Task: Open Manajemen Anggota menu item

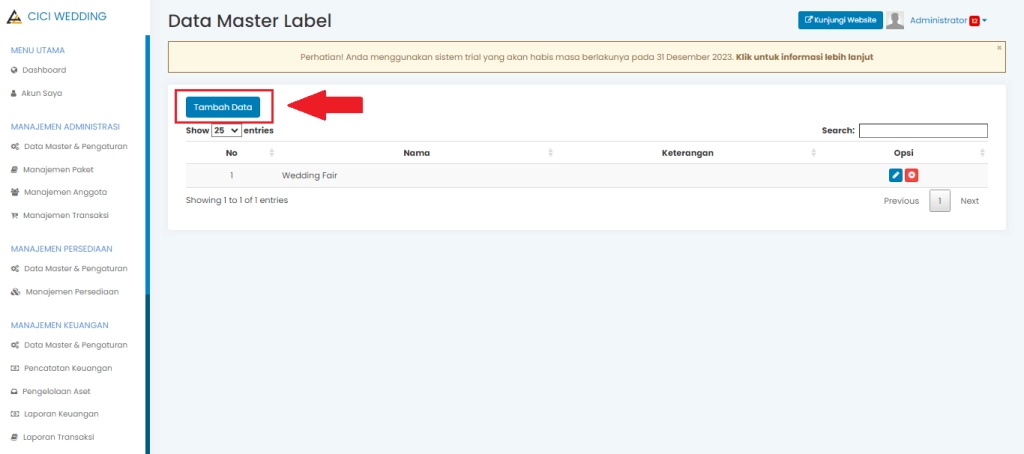Action: pos(65,192)
